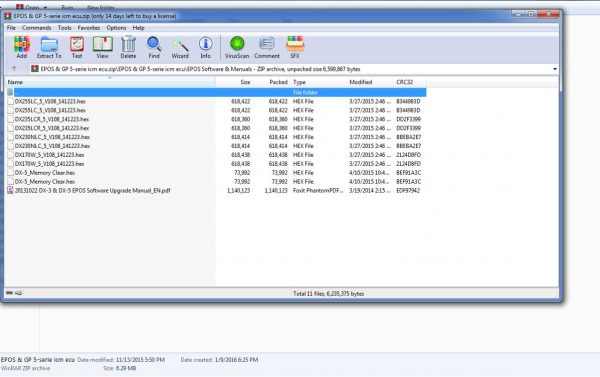Click the SFX toolbar icon
The width and height of the screenshot is (600, 377).
(295, 47)
